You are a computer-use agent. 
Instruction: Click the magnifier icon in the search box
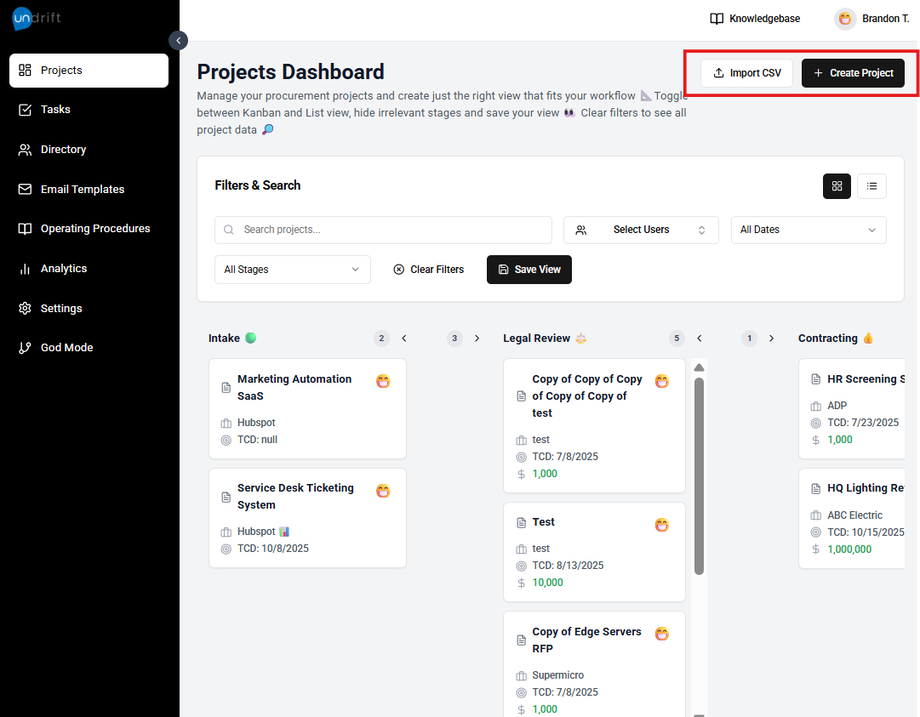230,230
